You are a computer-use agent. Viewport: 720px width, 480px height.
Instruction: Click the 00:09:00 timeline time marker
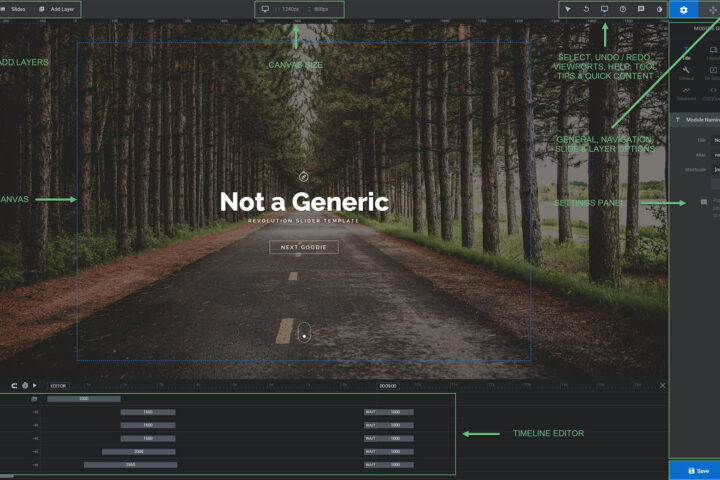coord(388,386)
